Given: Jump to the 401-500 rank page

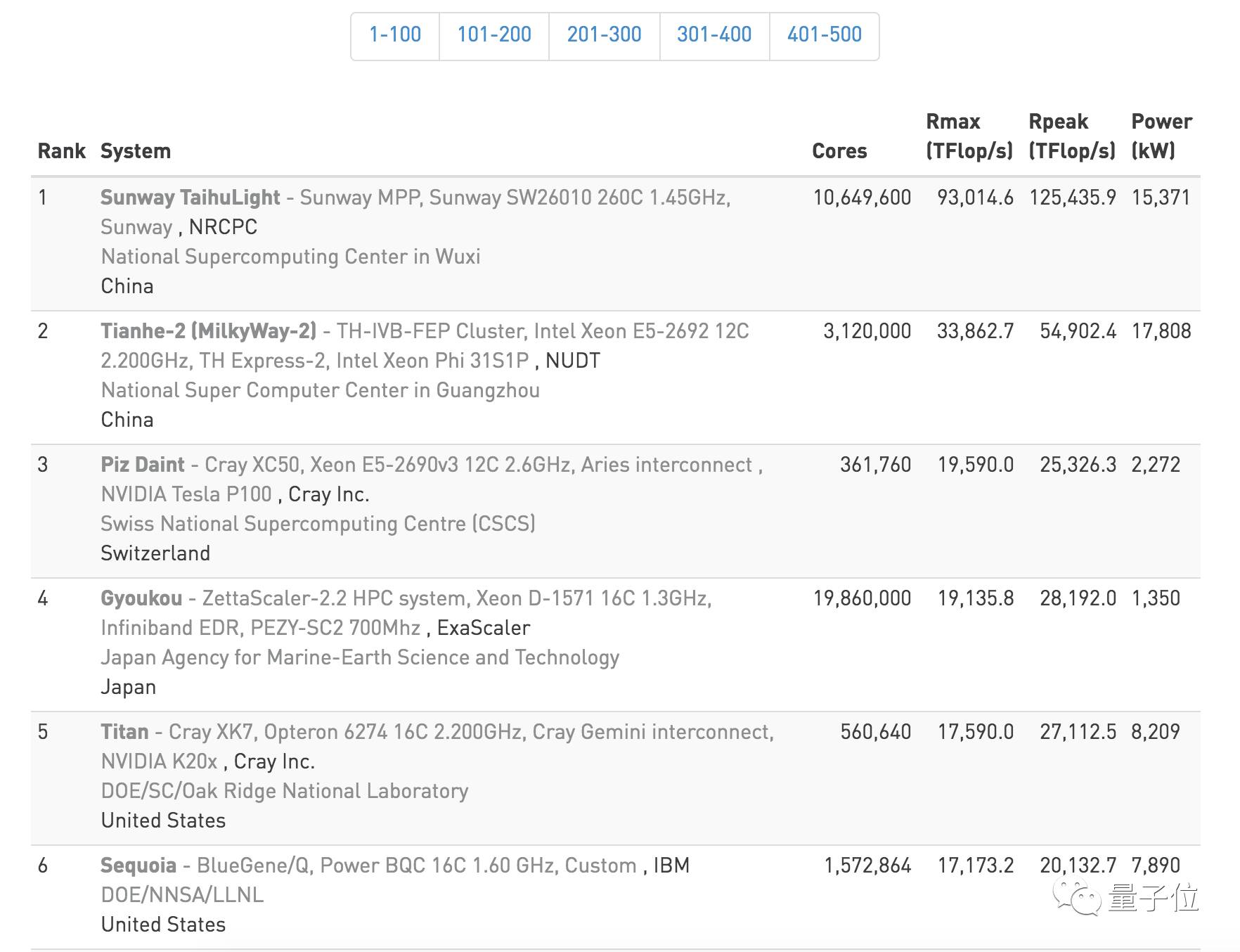Looking at the screenshot, I should [825, 35].
